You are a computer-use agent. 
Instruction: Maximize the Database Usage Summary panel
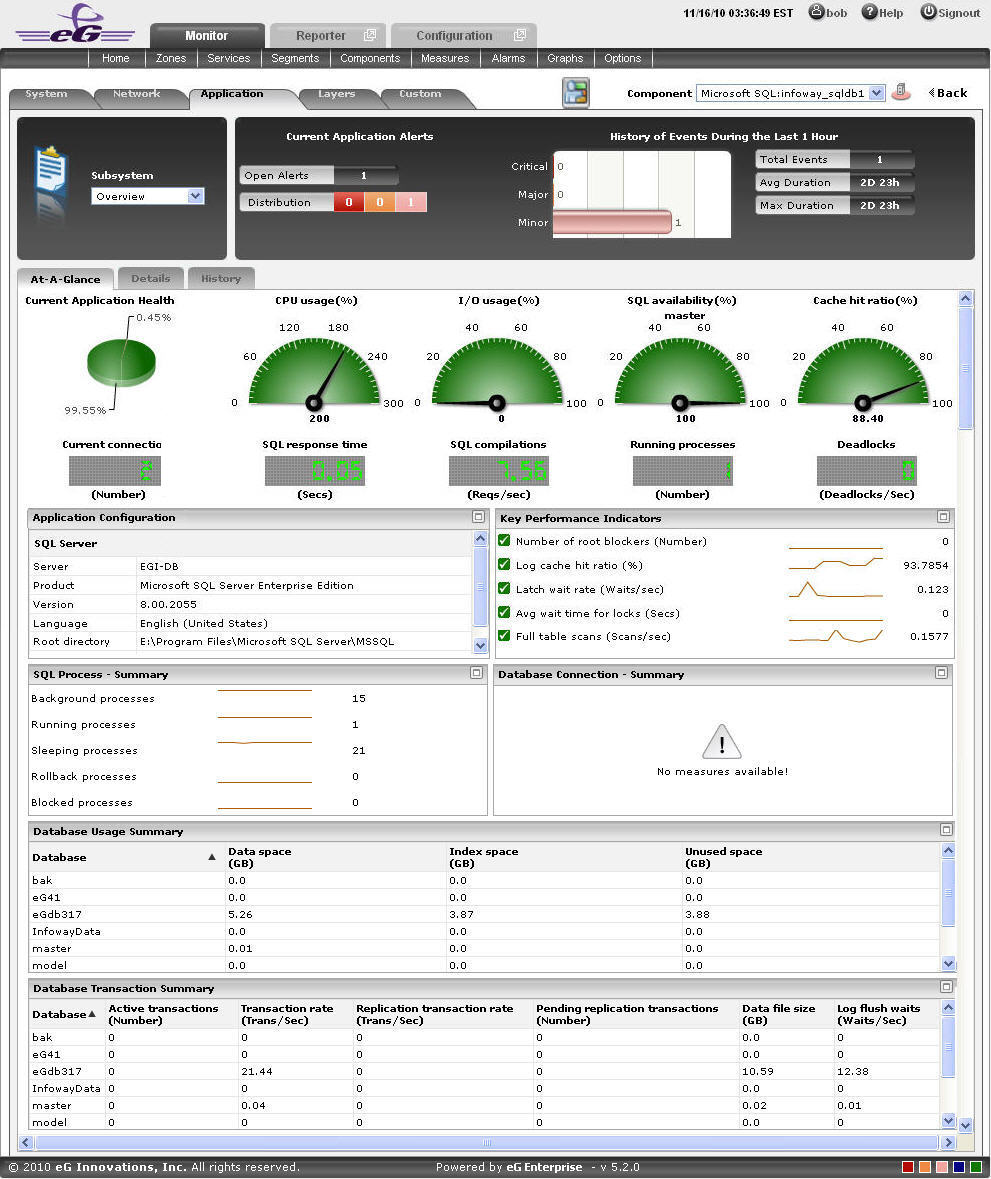pos(947,829)
